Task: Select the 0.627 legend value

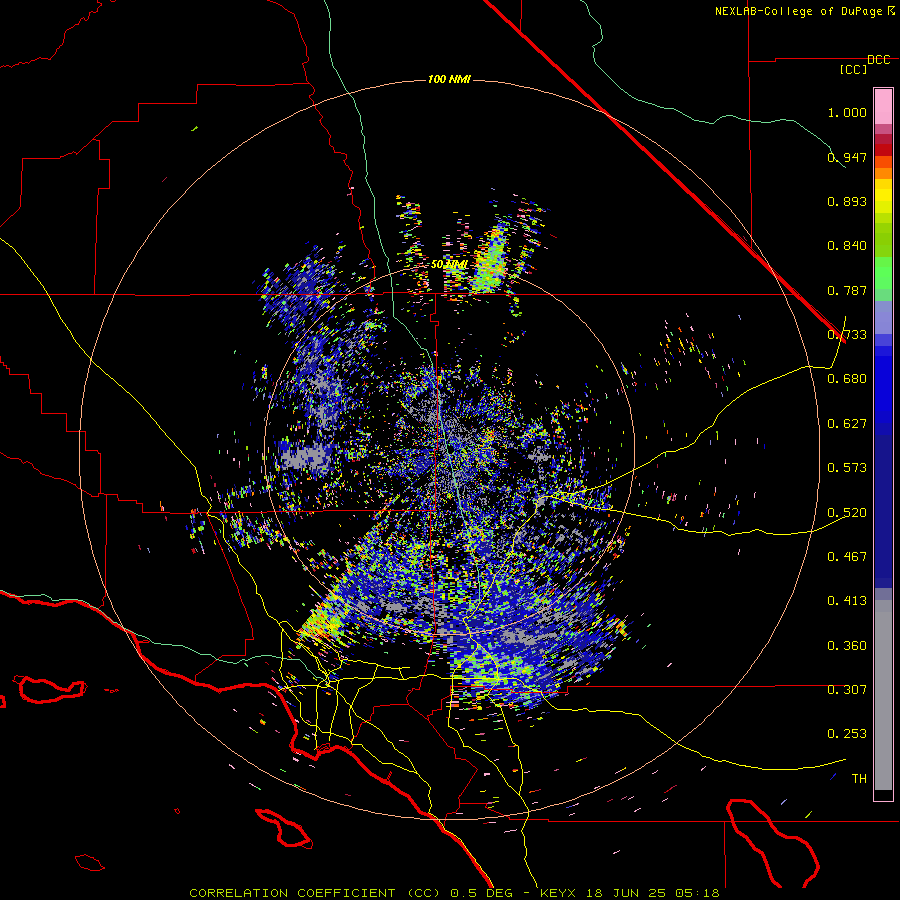Action: (x=847, y=424)
